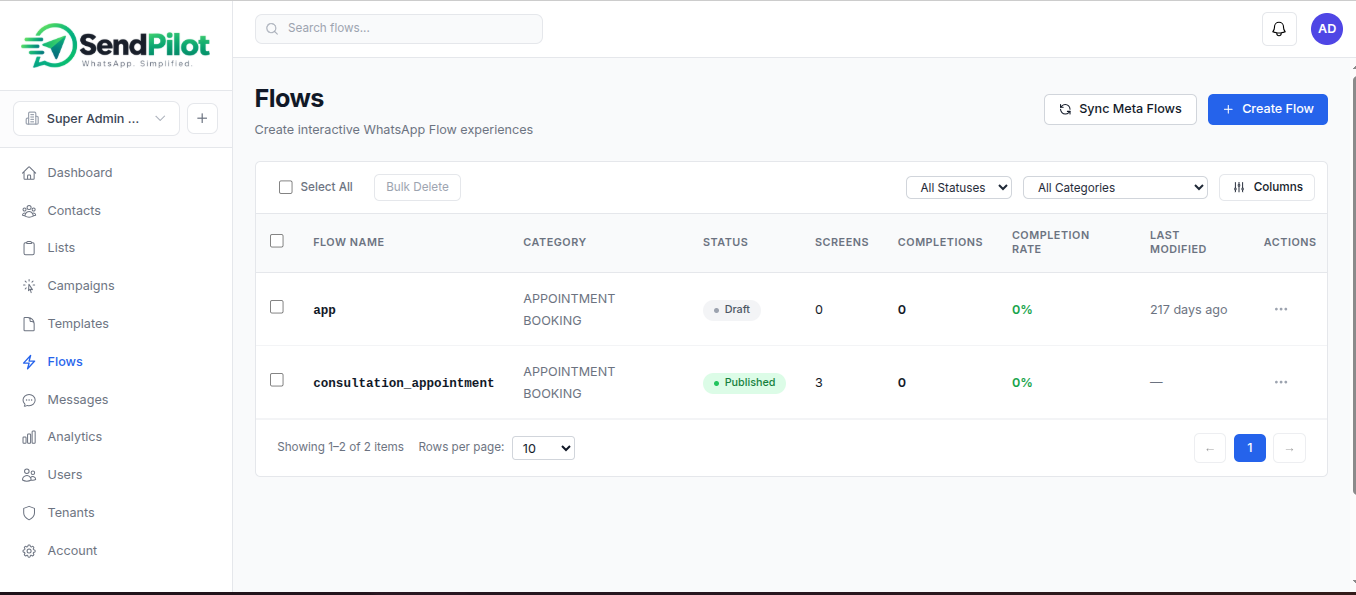The height and width of the screenshot is (595, 1356).
Task: Click the Campaigns cursor-click icon
Action: 29,286
